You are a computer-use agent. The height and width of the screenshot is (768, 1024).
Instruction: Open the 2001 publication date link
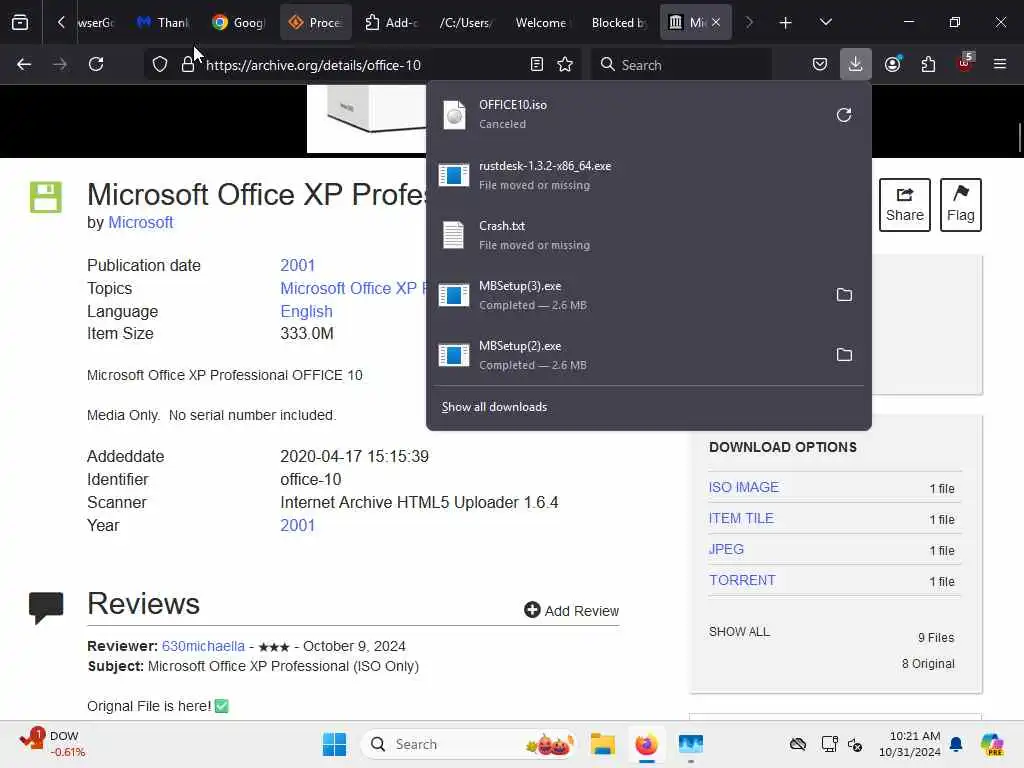[x=298, y=266]
